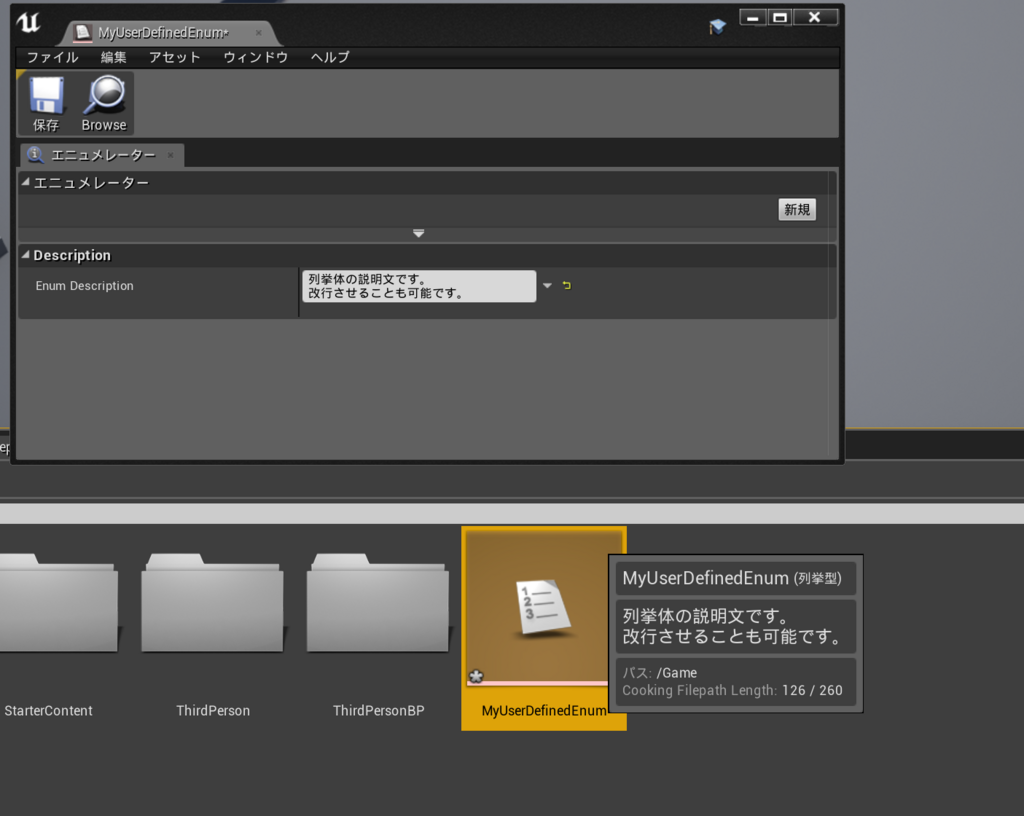The width and height of the screenshot is (1024, 816).
Task: Select the MyUserDefinedEnum* editor tab
Action: (x=163, y=33)
